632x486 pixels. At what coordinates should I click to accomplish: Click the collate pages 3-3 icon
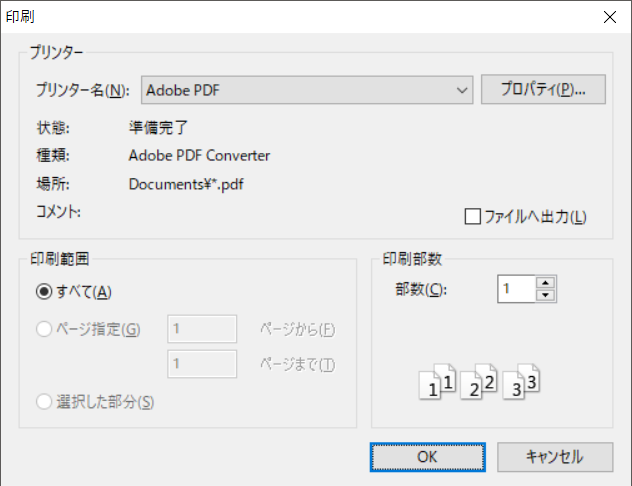pos(521,382)
